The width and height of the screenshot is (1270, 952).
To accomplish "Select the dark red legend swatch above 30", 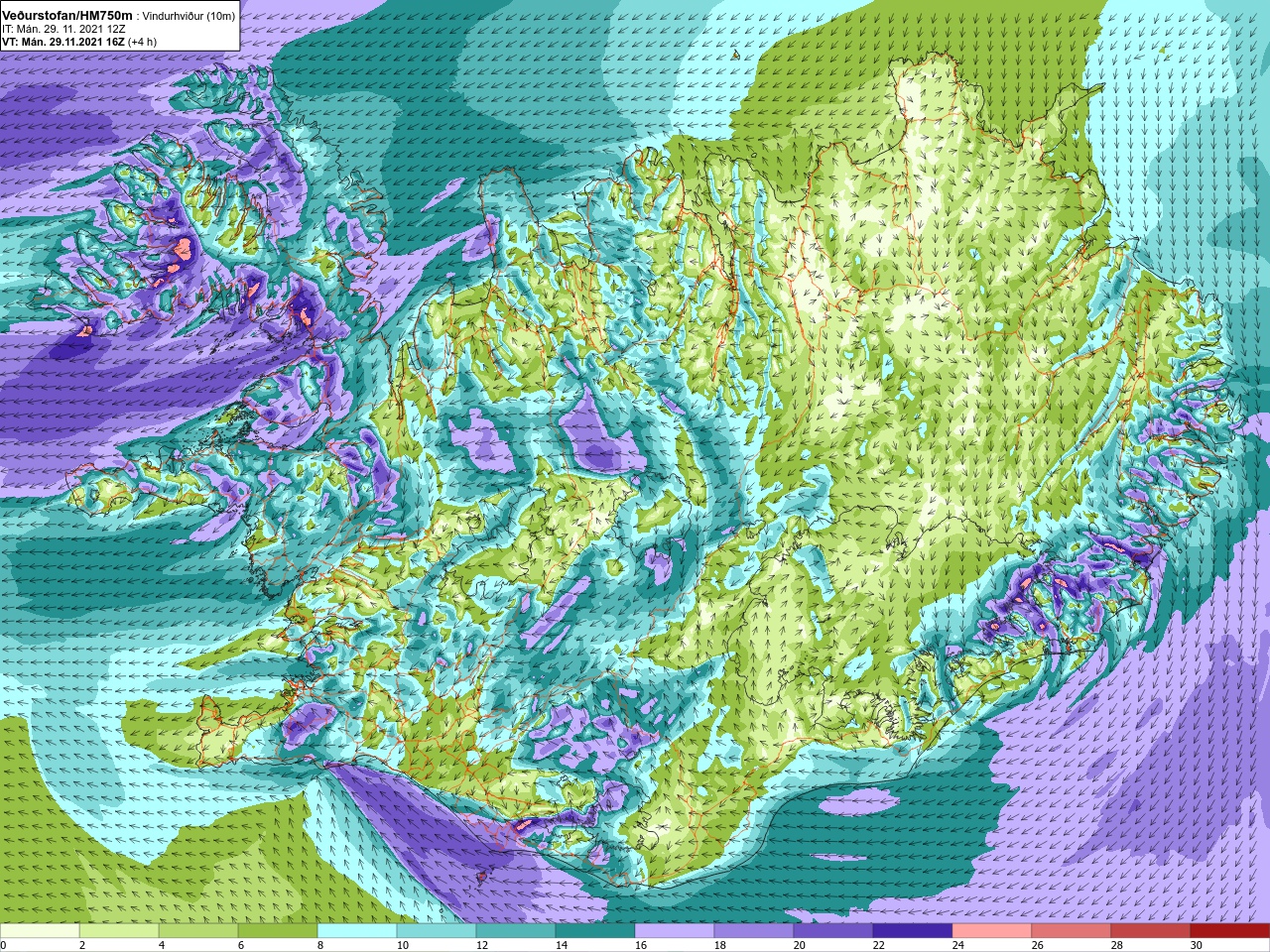I will click(1230, 931).
